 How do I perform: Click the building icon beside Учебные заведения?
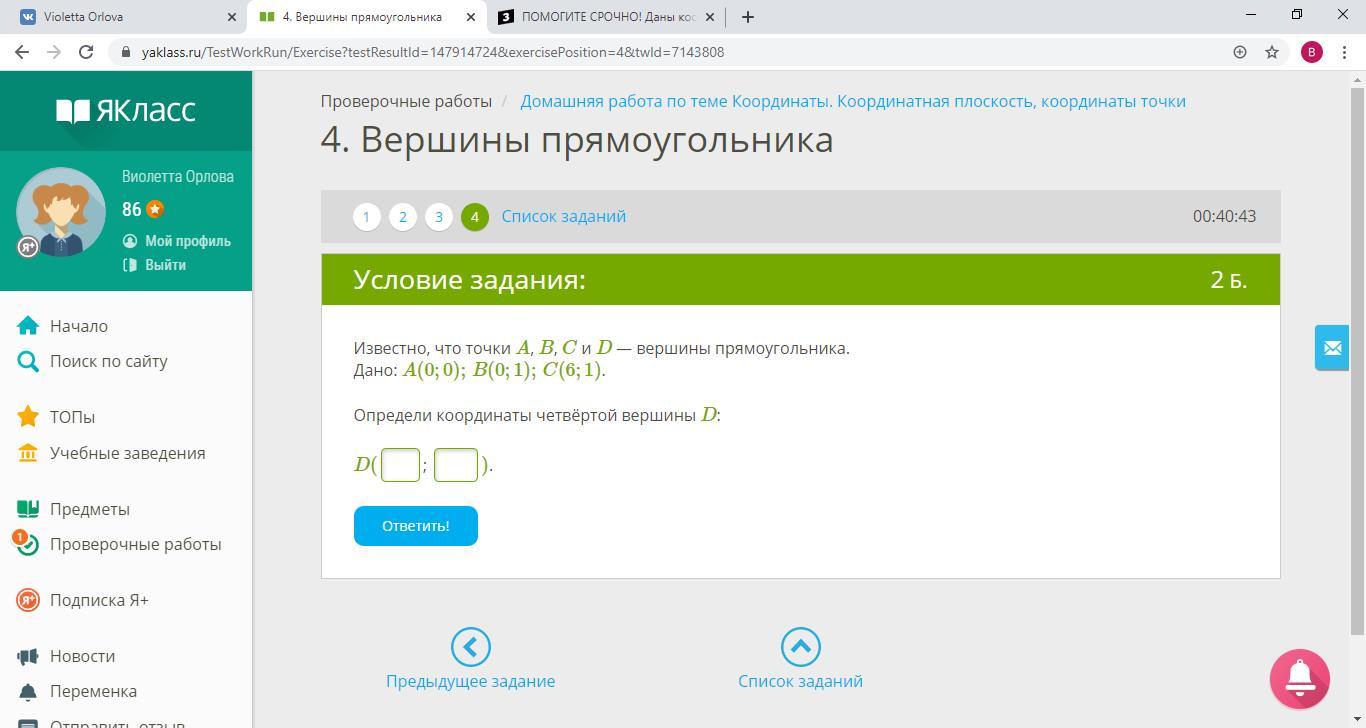(28, 453)
